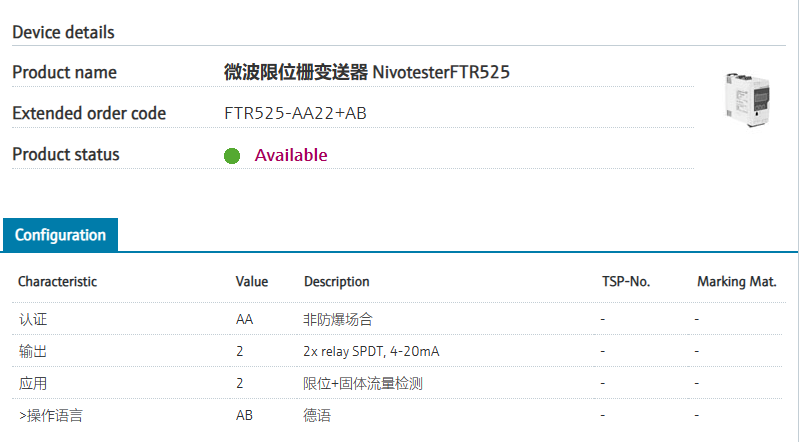Image resolution: width=799 pixels, height=442 pixels.
Task: Select the 应用 characteristic row
Action: pos(33,383)
